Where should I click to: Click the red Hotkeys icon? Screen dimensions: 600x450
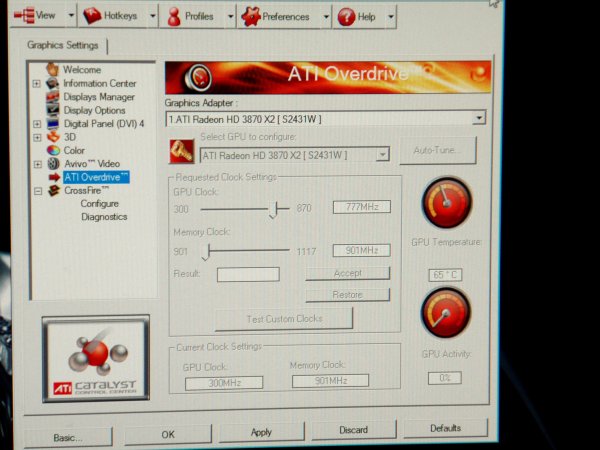(92, 16)
